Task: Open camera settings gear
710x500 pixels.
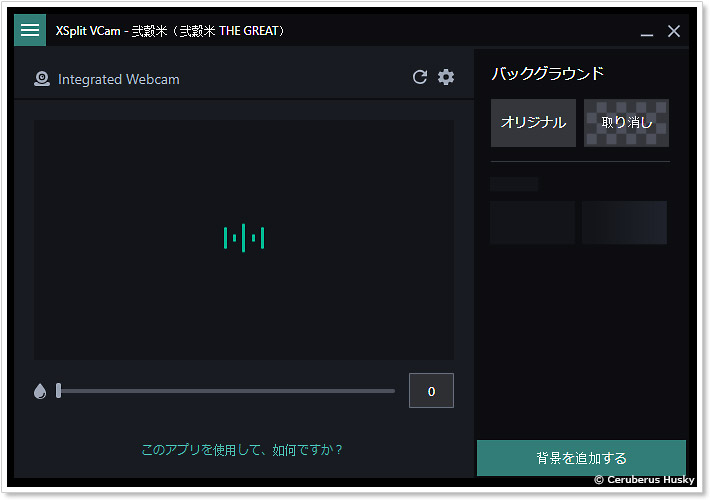Action: pos(446,77)
